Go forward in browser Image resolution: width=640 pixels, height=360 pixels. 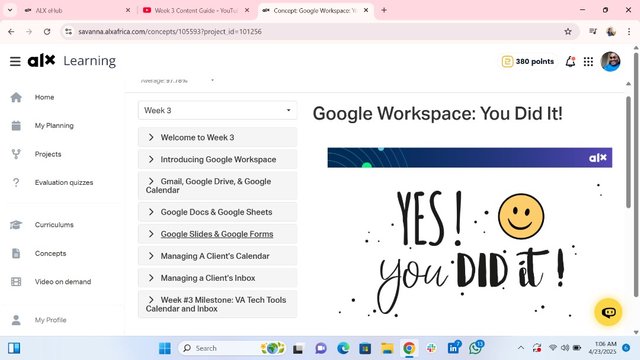[29, 31]
